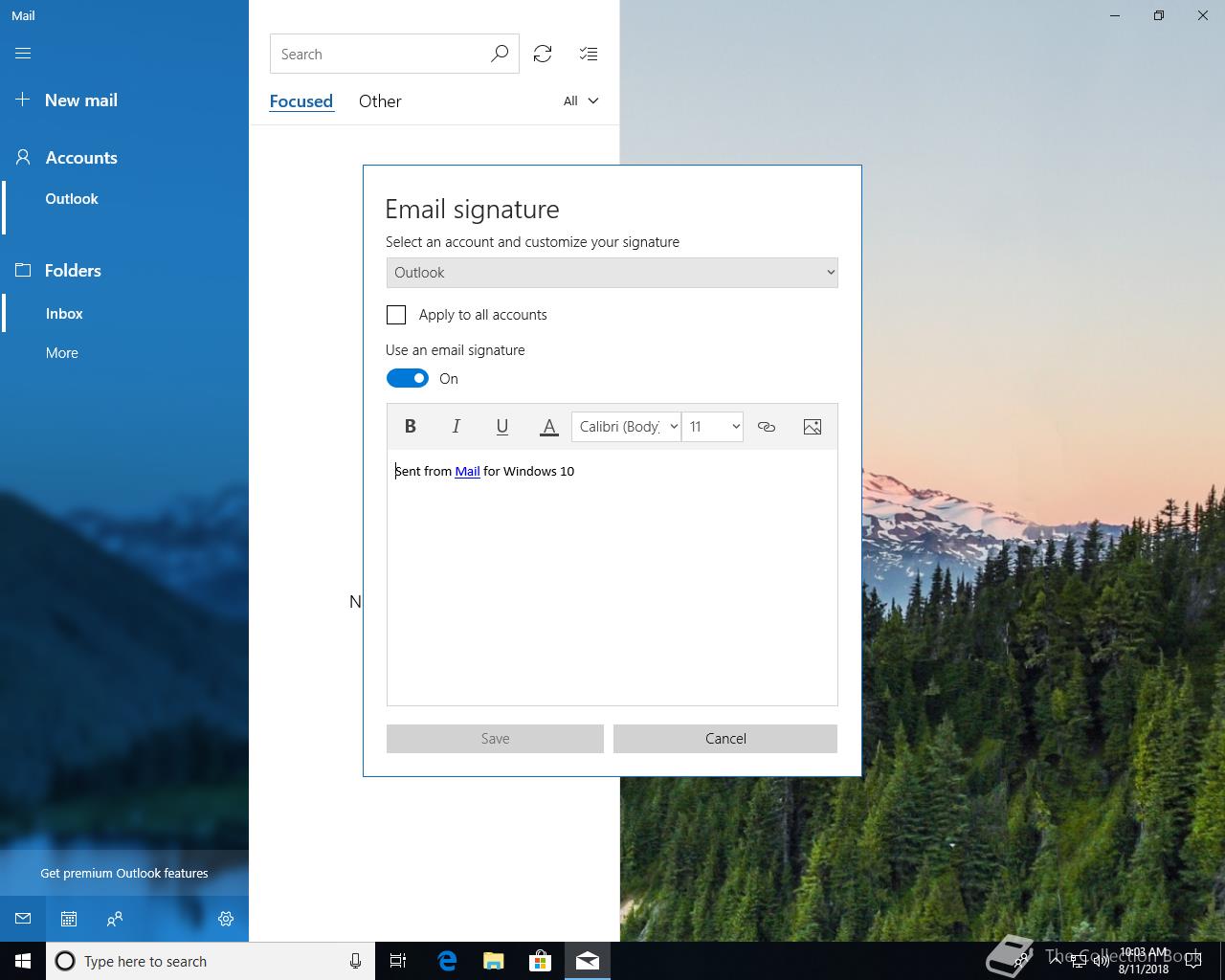Click Get premium Outlook features link
The width and height of the screenshot is (1225, 980).
point(124,873)
